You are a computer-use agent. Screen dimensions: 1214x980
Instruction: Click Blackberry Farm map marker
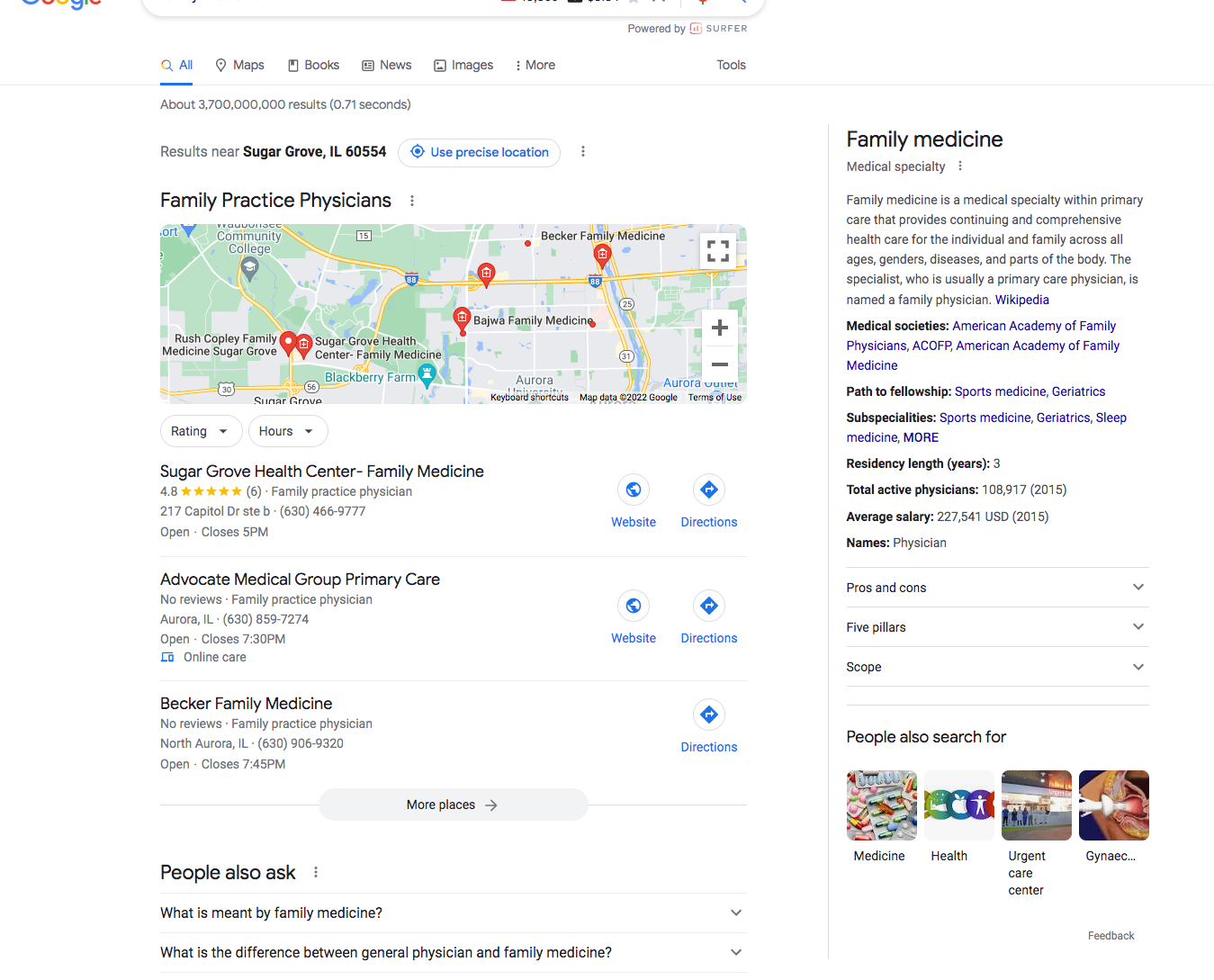tap(427, 373)
